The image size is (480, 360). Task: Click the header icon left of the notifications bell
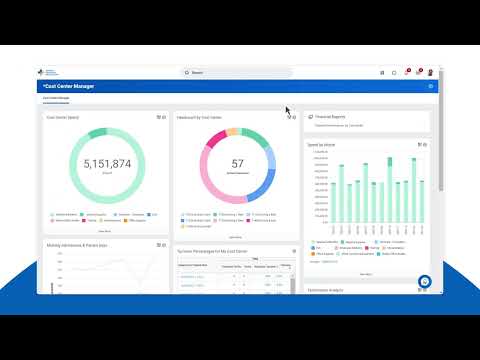(394, 73)
